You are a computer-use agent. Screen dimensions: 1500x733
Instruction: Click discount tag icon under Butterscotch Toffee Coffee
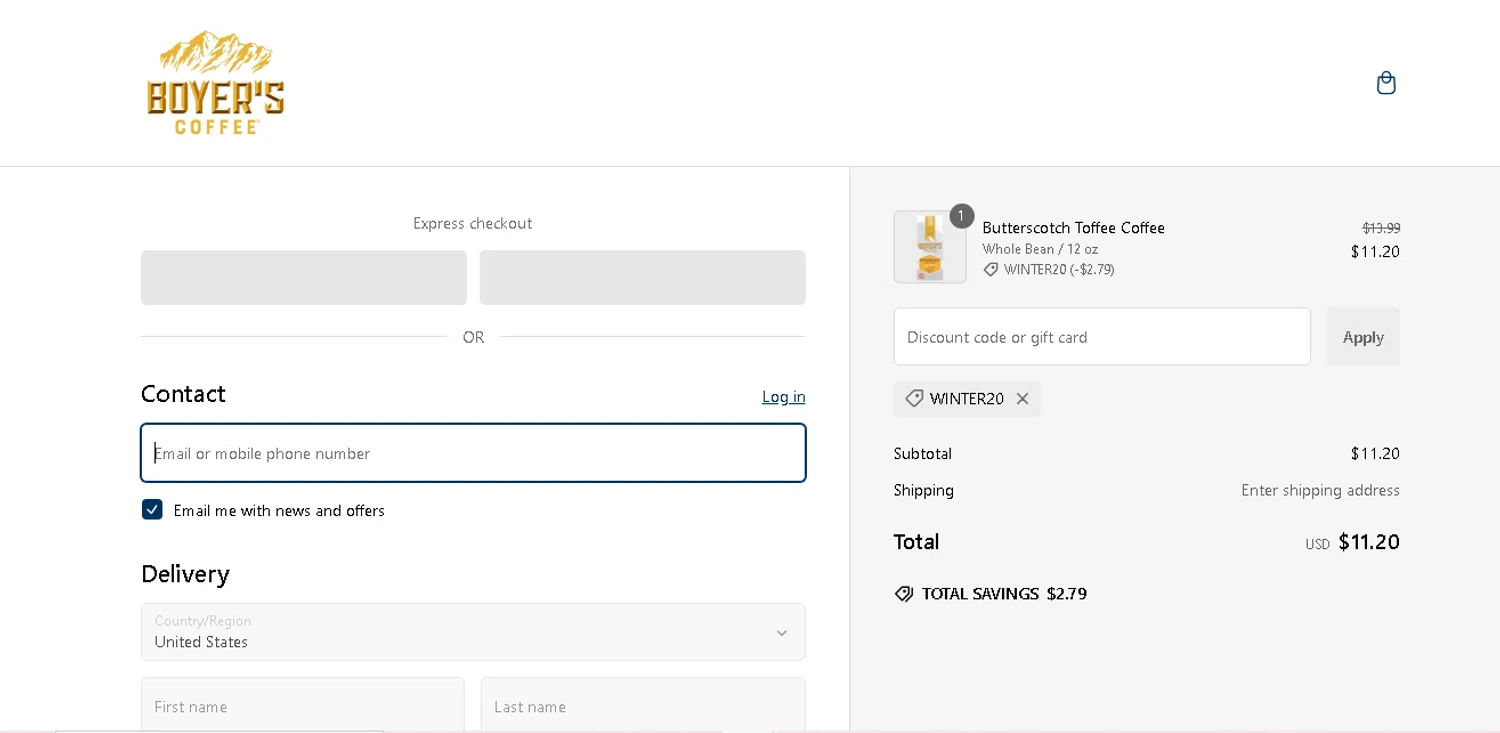tap(991, 270)
